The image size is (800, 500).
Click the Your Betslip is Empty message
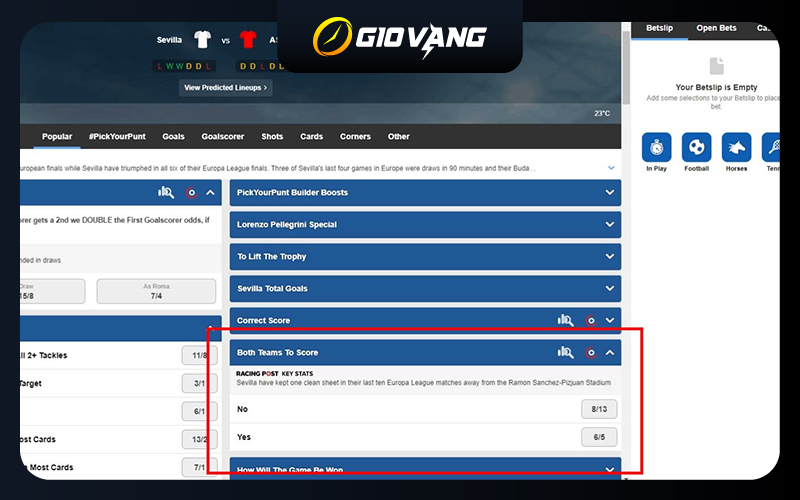pyautogui.click(x=716, y=87)
